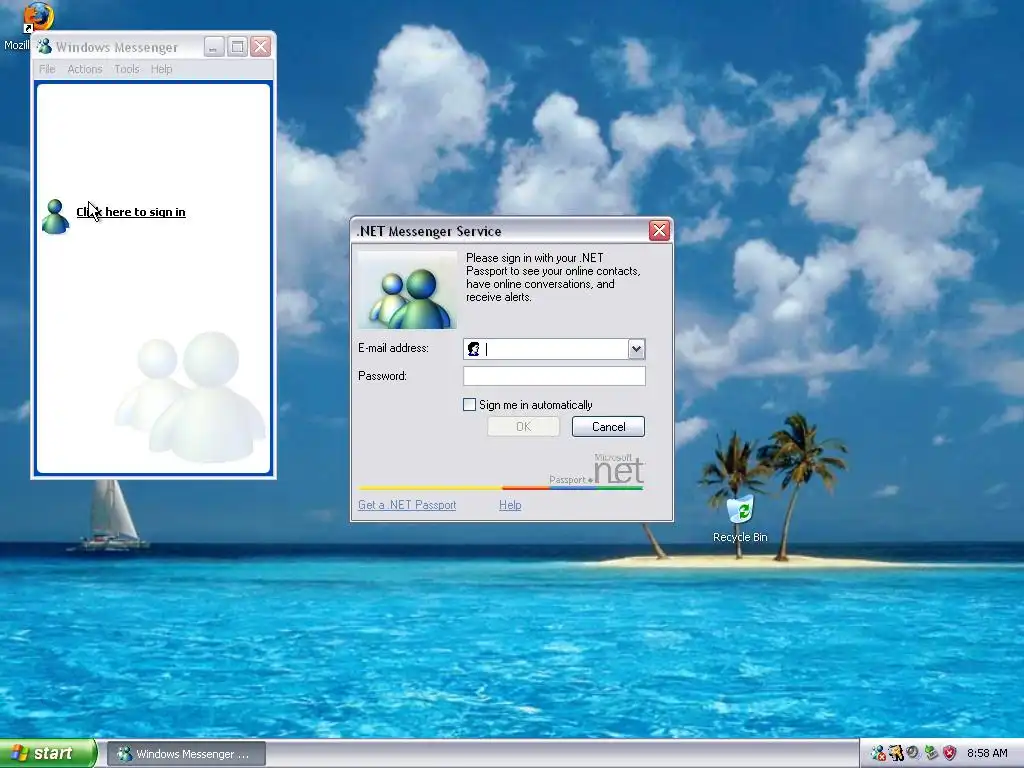
Task: Open the Actions menu in Windows Messenger
Action: 85,69
